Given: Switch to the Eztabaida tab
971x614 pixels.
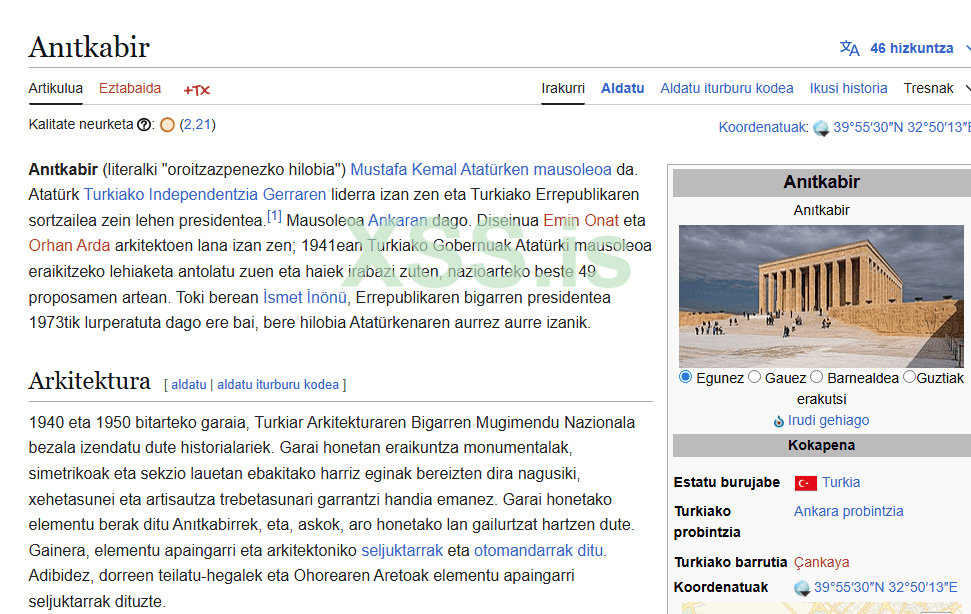Looking at the screenshot, I should click(130, 88).
